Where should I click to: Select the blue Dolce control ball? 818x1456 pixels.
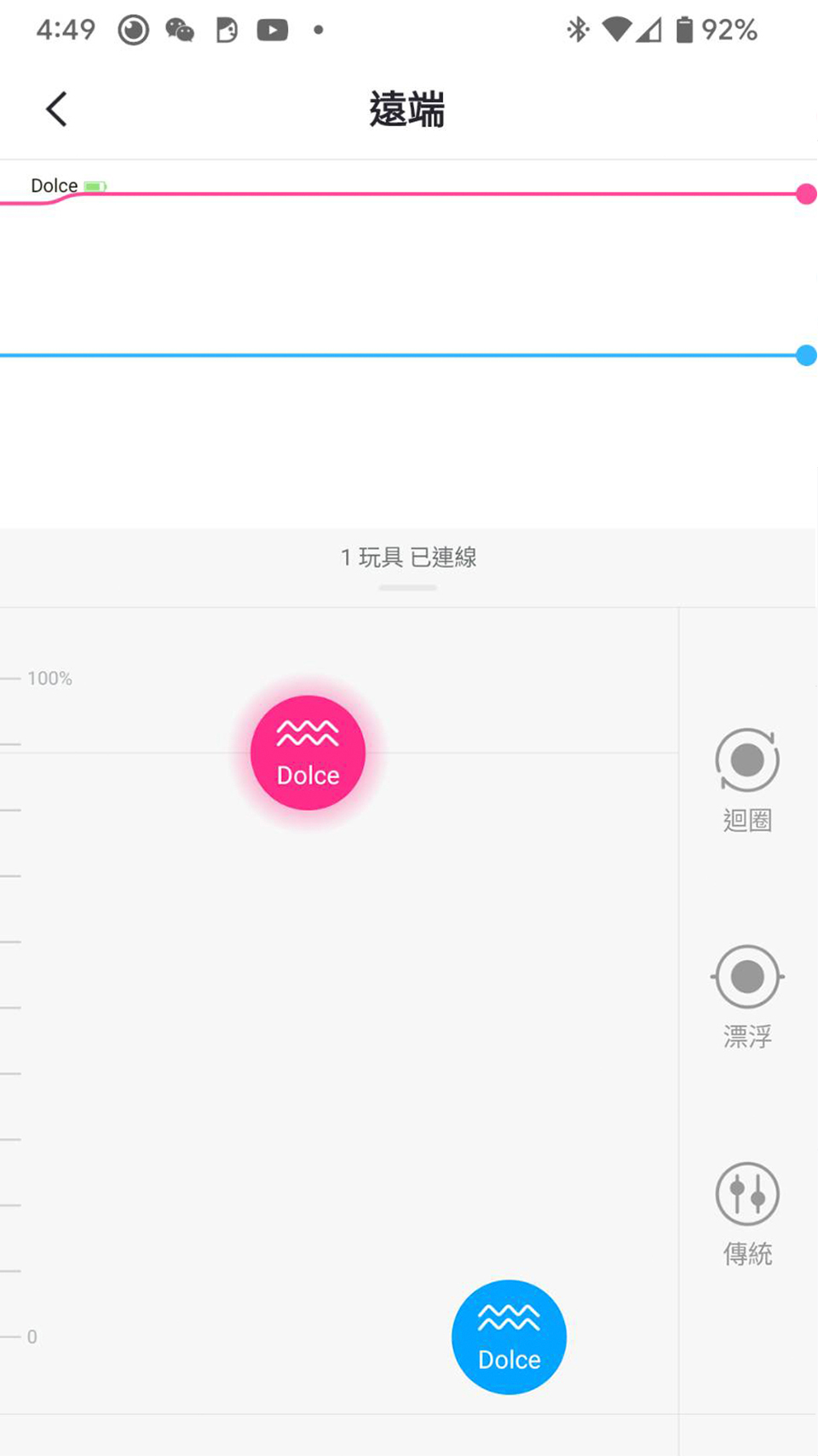tap(509, 1337)
